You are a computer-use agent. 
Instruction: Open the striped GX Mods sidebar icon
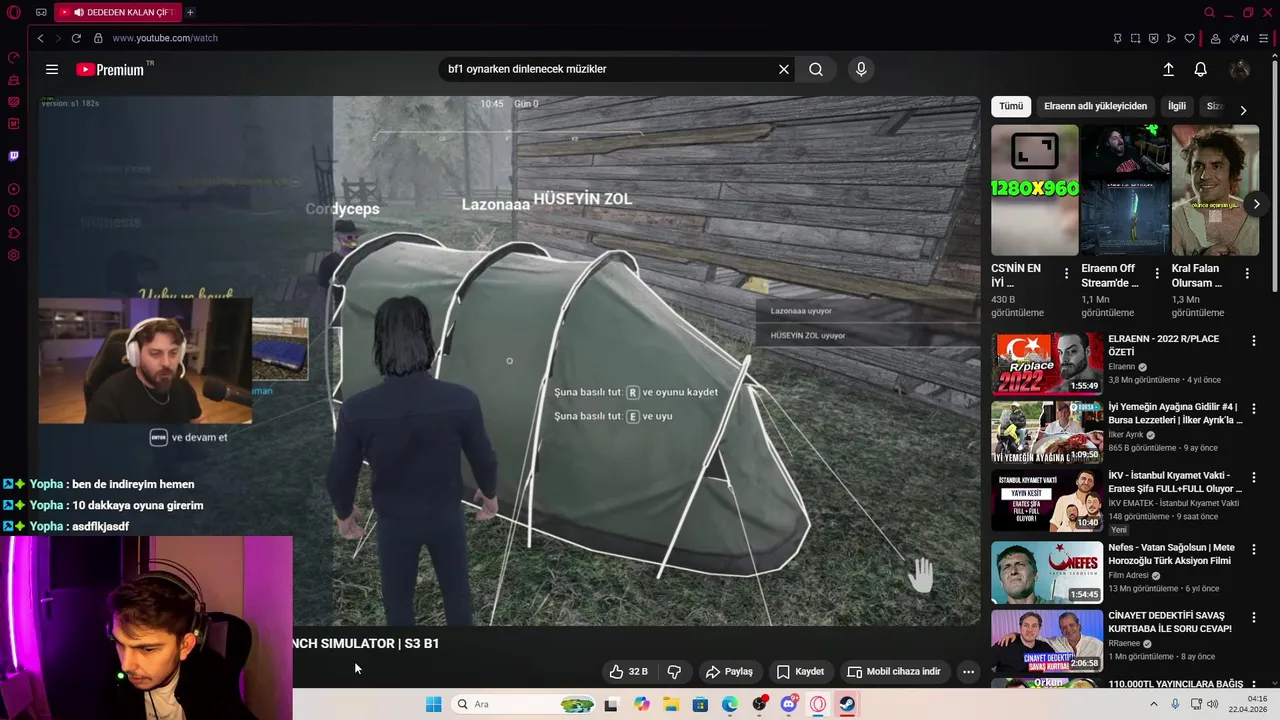click(x=13, y=102)
